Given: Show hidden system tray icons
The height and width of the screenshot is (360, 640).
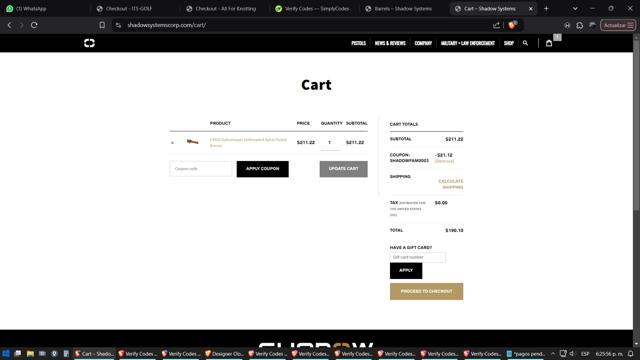Looking at the screenshot, I should (x=553, y=353).
